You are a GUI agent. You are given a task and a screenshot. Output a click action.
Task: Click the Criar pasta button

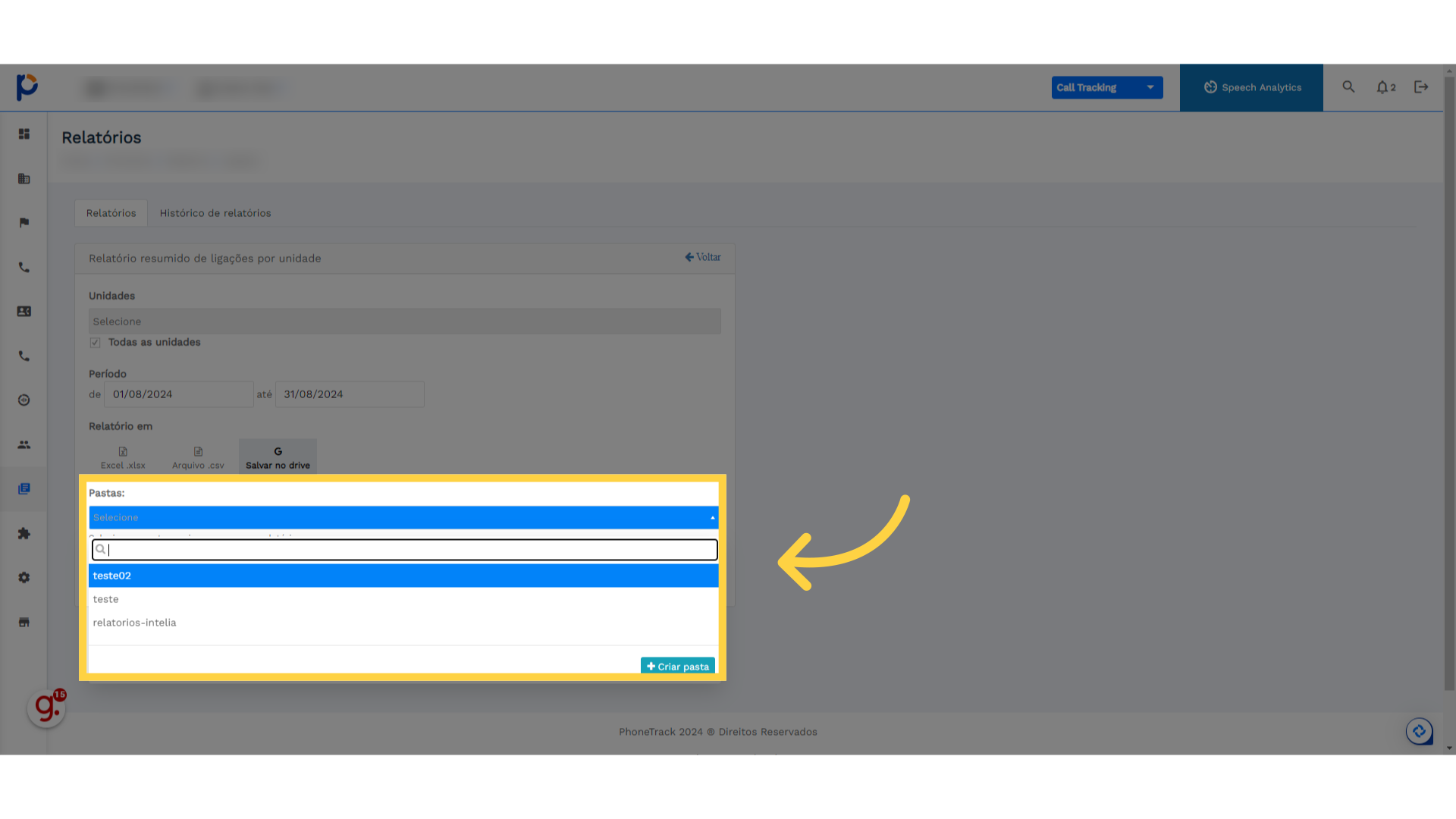point(678,667)
